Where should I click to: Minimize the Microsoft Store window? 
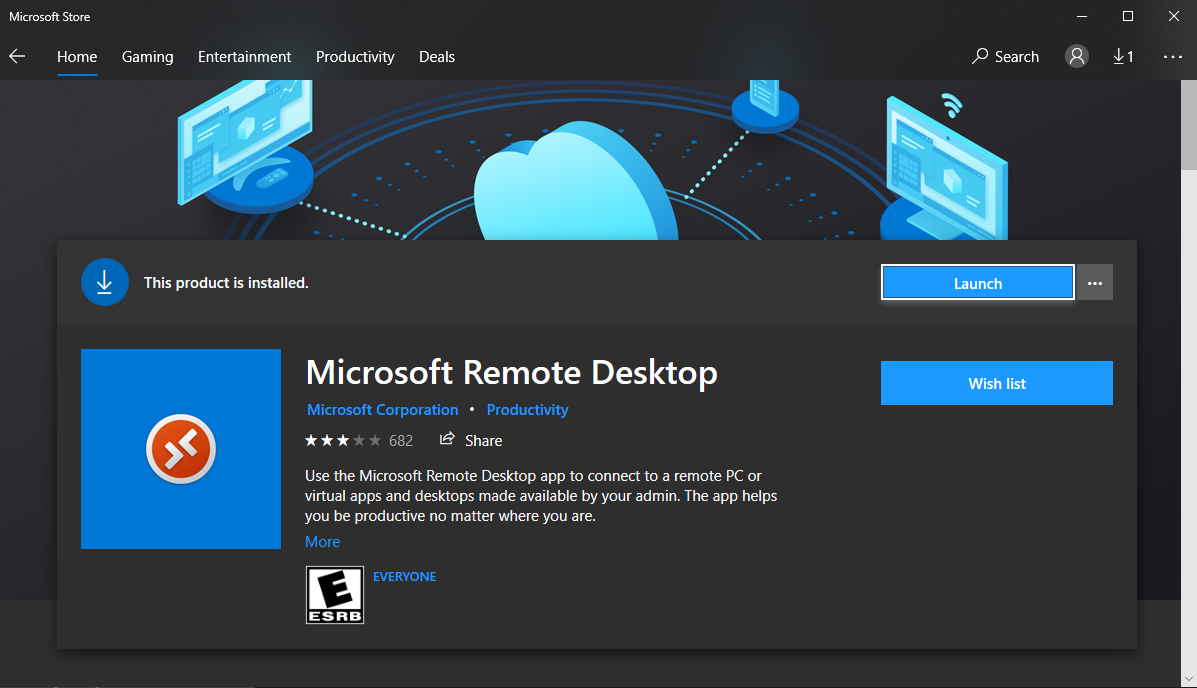1082,16
